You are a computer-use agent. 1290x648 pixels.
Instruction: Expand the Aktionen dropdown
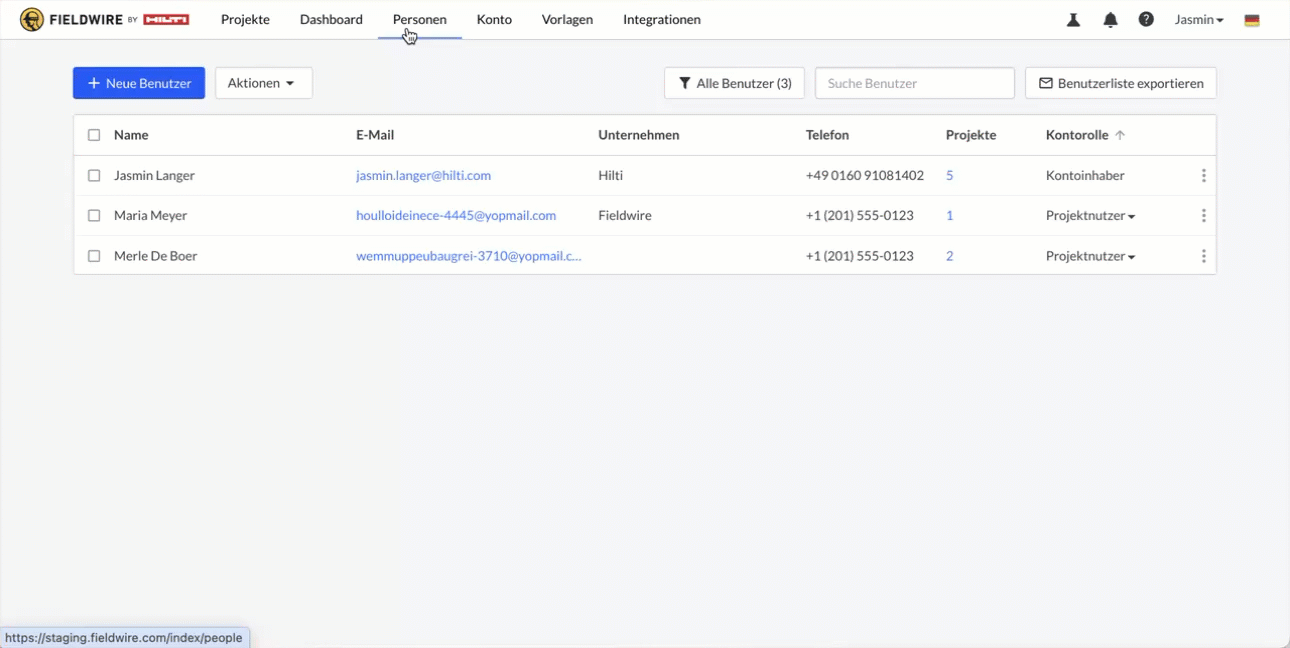pyautogui.click(x=263, y=83)
